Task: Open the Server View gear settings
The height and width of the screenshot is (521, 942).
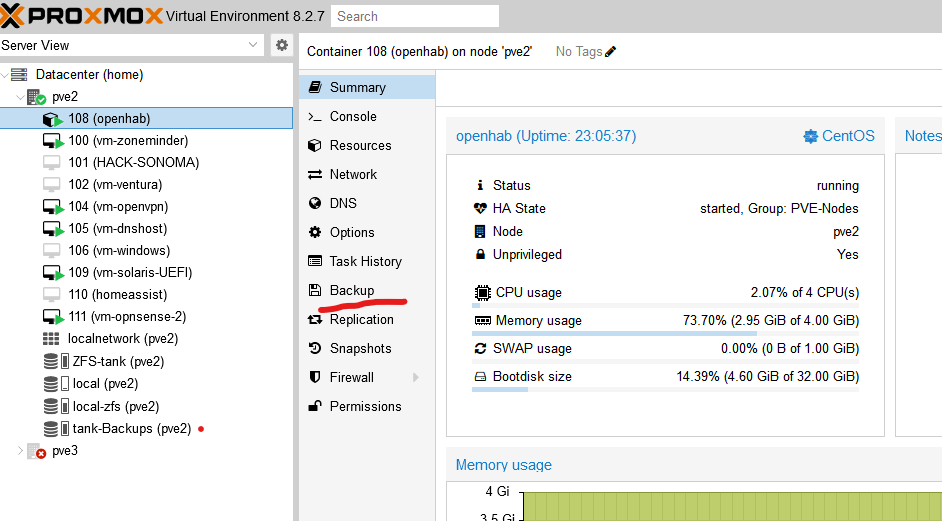Action: click(282, 45)
